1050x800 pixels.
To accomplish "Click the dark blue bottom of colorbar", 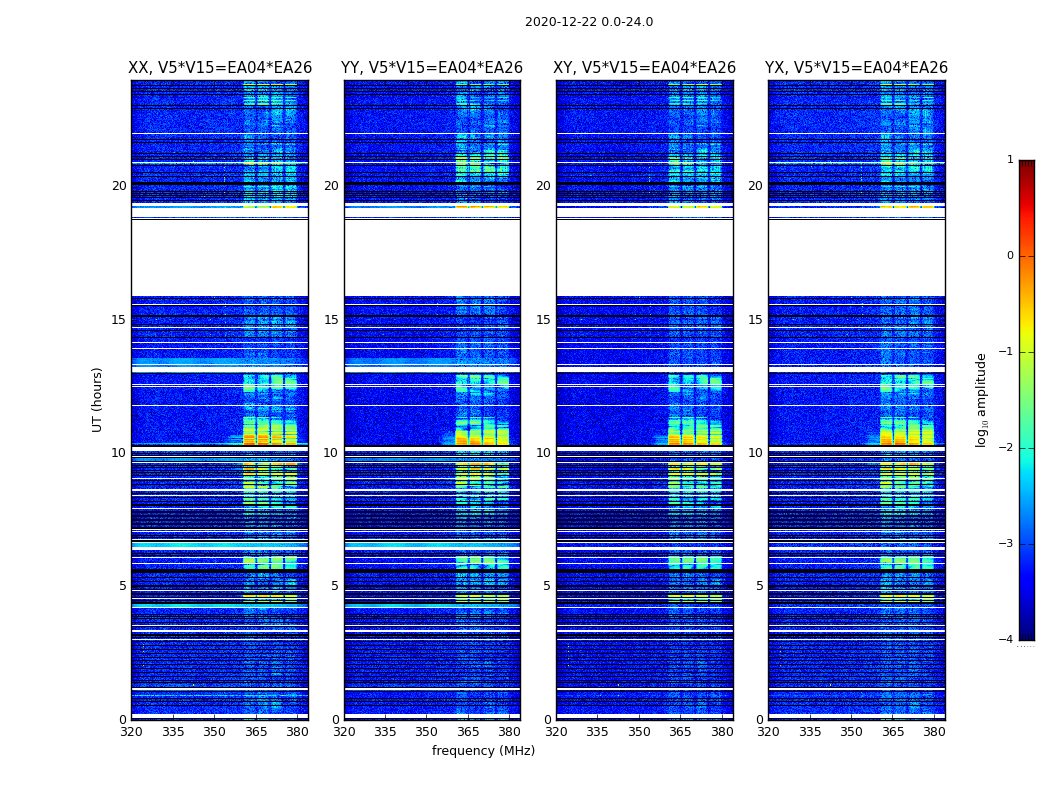I will tap(1026, 630).
